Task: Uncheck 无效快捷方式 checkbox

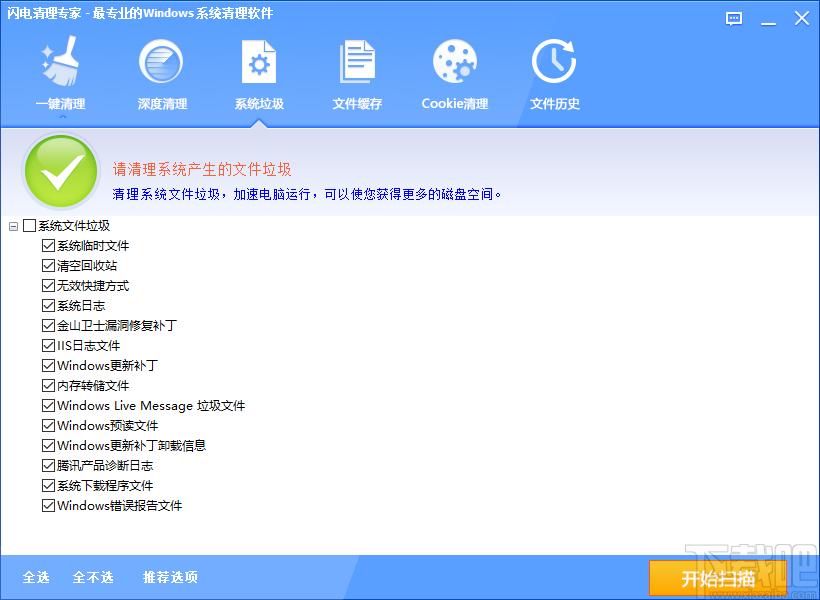Action: tap(48, 285)
